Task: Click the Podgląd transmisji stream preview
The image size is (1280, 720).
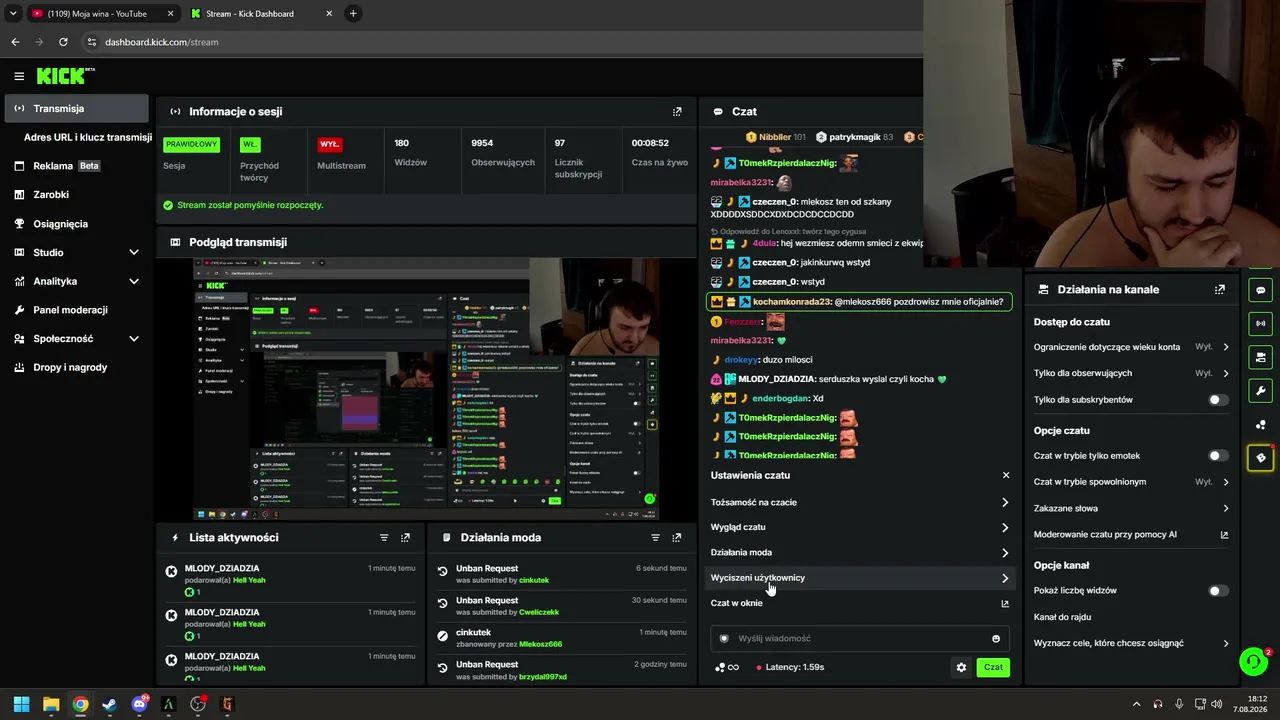Action: (x=426, y=389)
